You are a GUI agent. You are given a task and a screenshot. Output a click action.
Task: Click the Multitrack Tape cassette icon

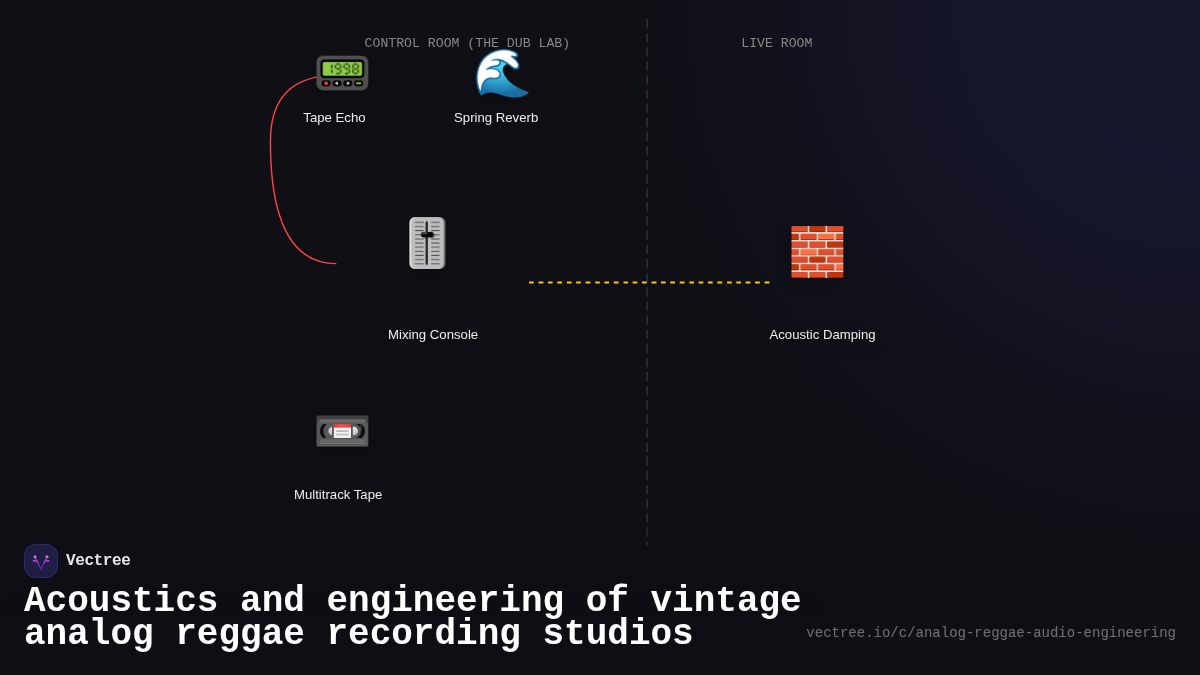[x=342, y=430]
